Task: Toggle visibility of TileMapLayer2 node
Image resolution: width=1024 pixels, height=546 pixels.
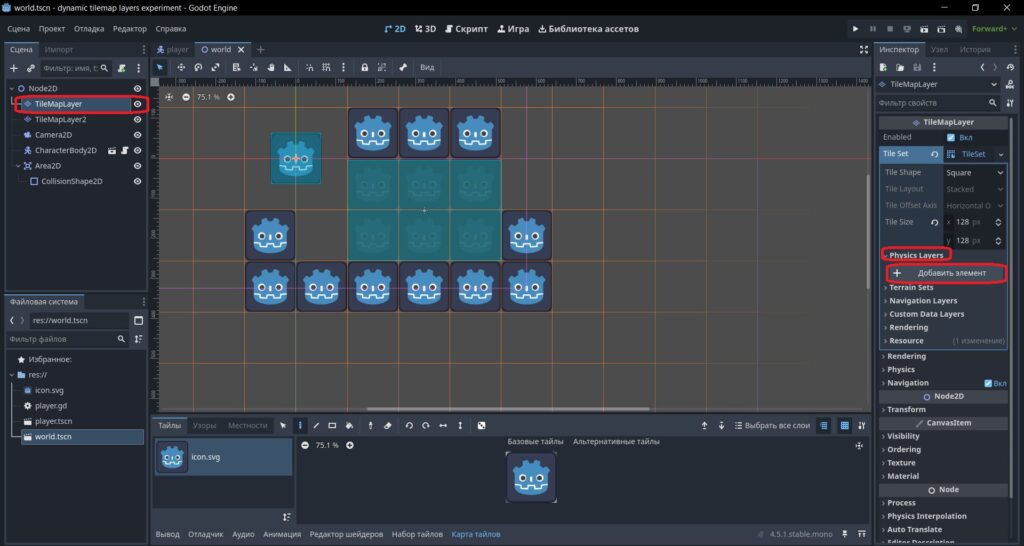Action: 137,120
